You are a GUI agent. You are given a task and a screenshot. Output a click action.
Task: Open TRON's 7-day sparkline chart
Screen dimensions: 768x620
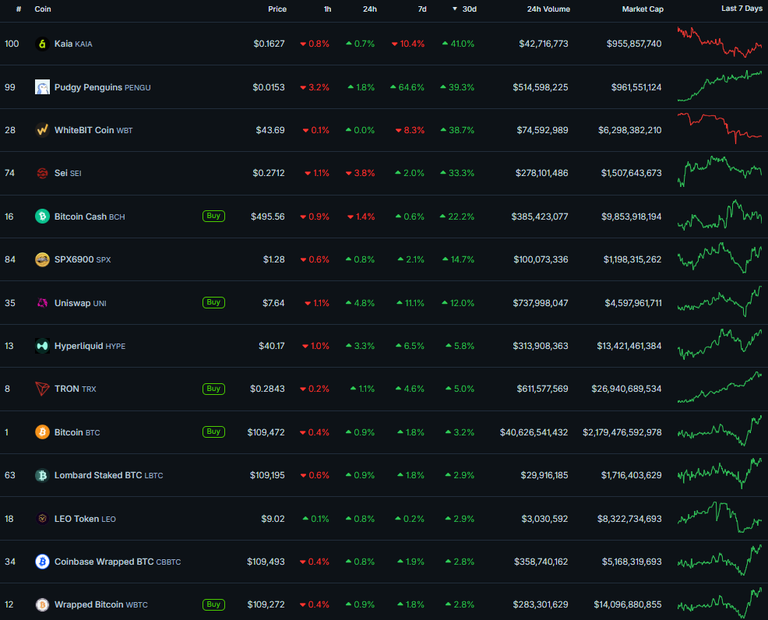click(720, 387)
